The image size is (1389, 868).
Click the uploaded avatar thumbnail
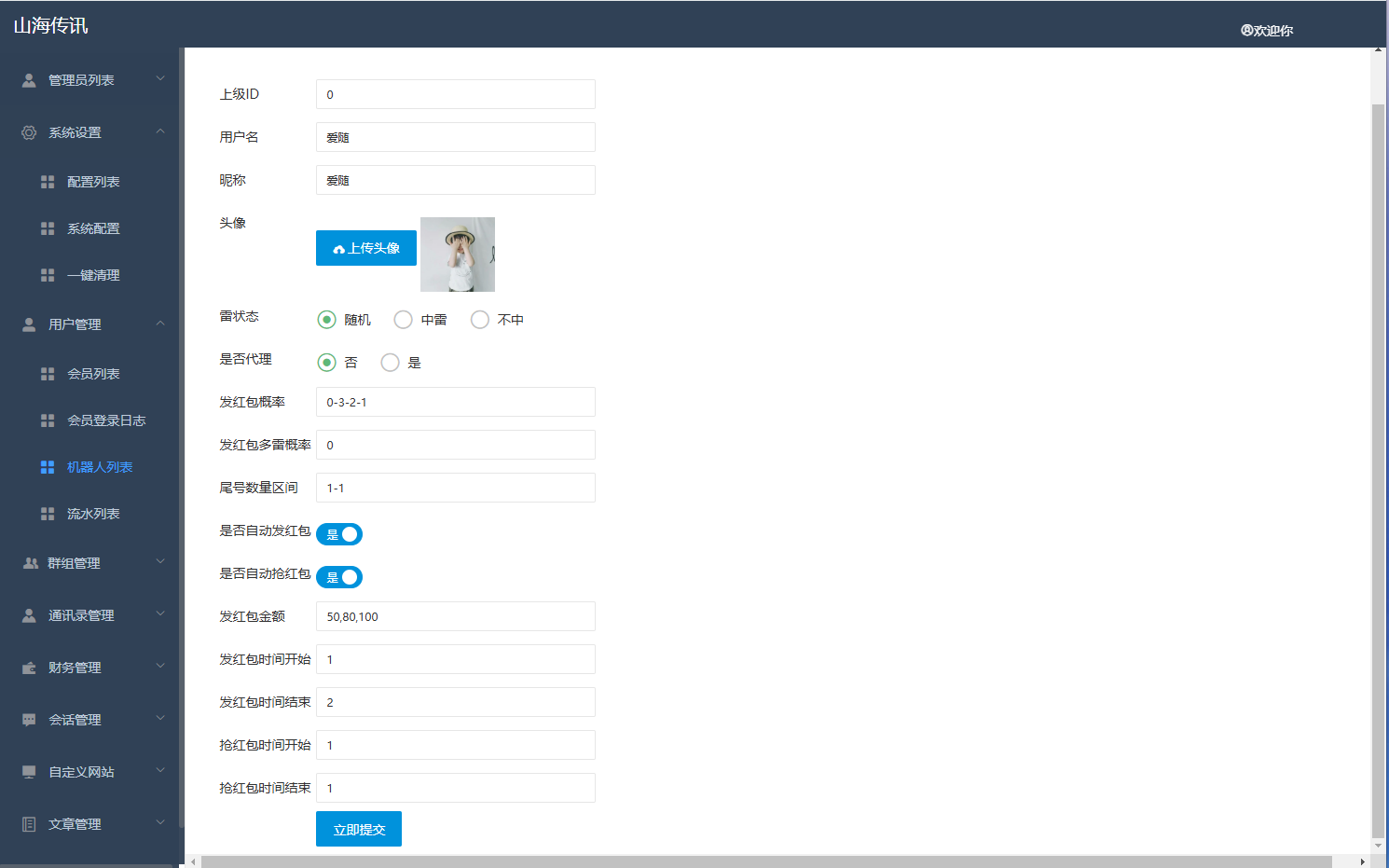[458, 255]
